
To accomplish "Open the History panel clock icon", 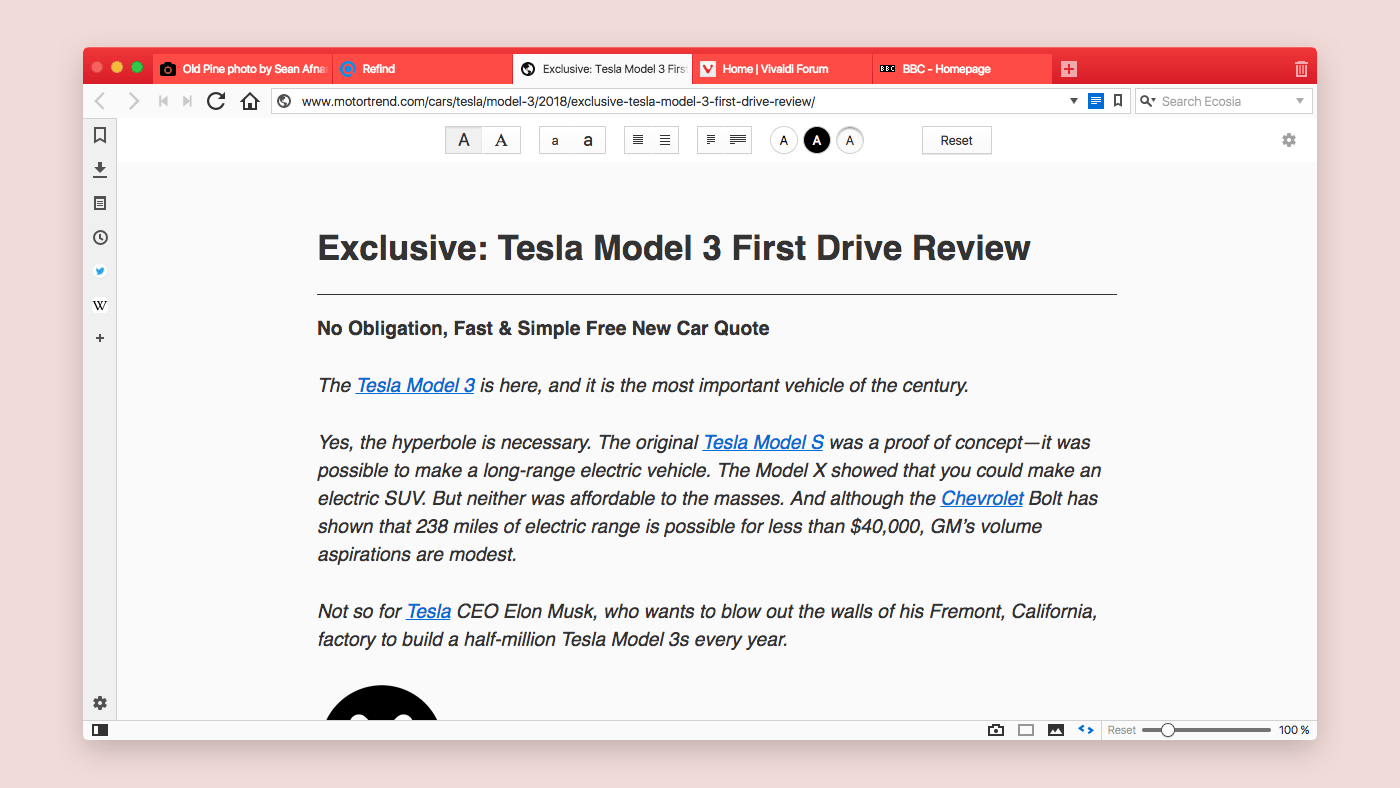I will coord(100,238).
